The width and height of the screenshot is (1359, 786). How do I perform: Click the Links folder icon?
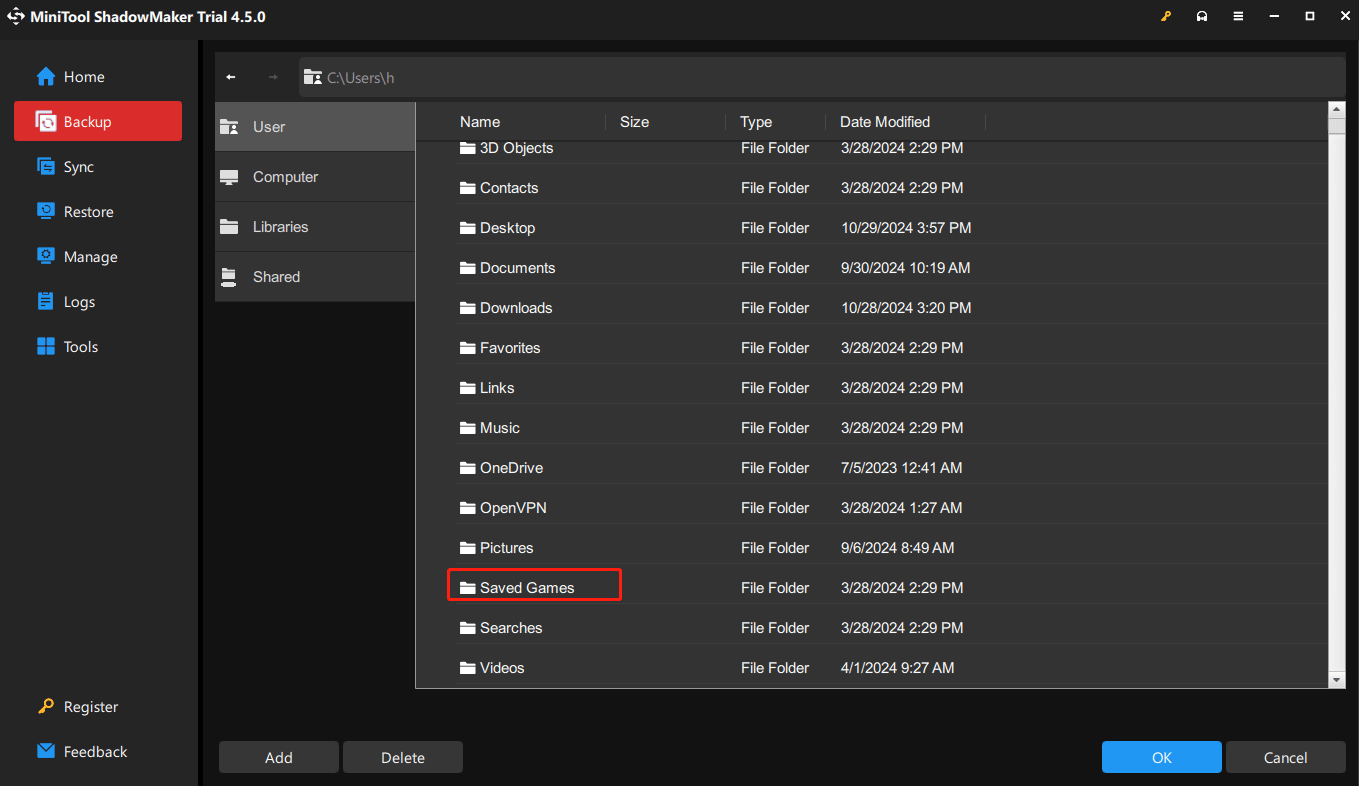[x=467, y=388]
